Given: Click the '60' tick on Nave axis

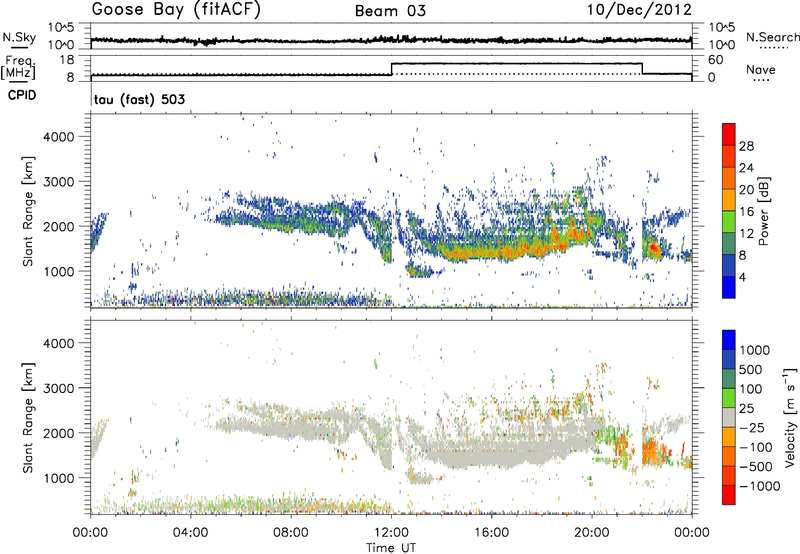Looking at the screenshot, I should [x=715, y=60].
